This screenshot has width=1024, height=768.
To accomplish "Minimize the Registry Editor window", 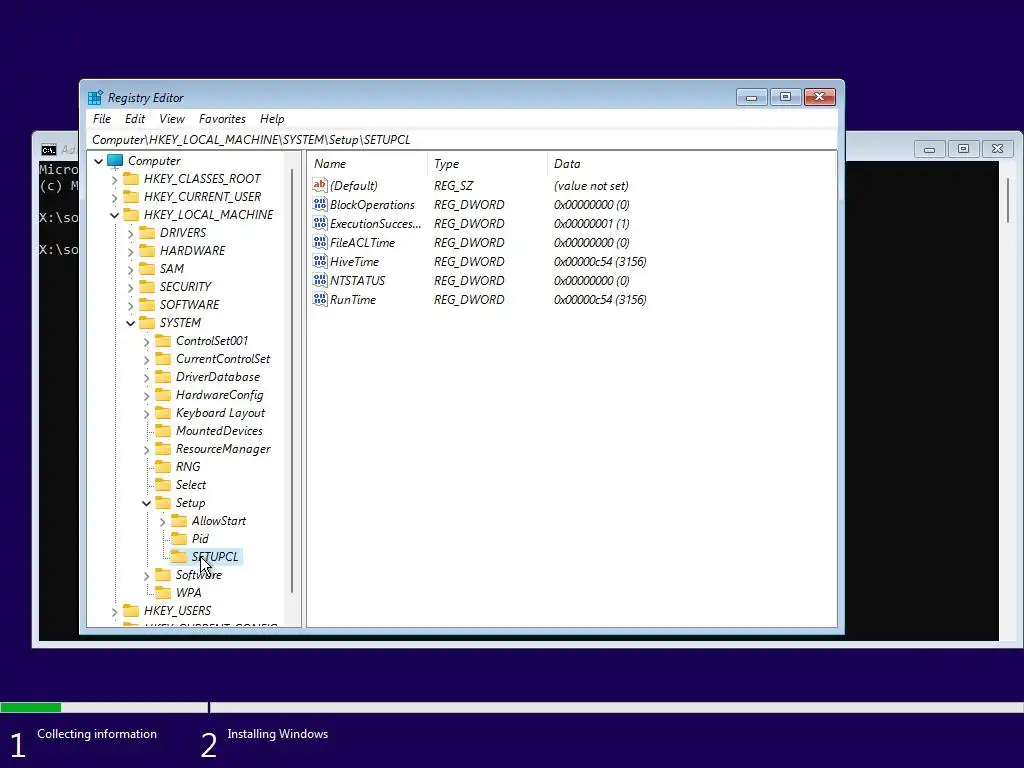I will pyautogui.click(x=751, y=97).
